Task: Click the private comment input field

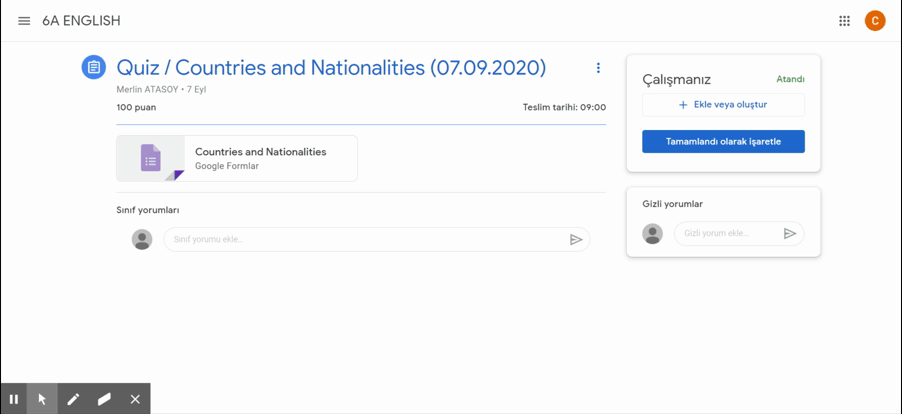Action: [727, 234]
